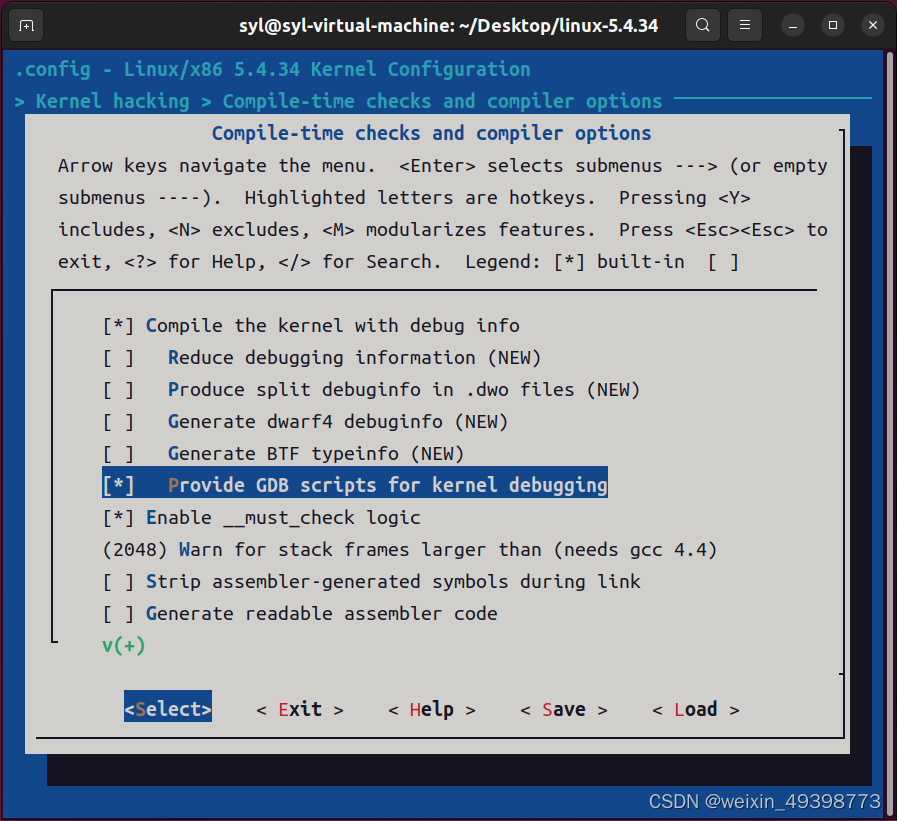Minimize the terminal window
Screen dimensions: 897x821
click(x=793, y=26)
